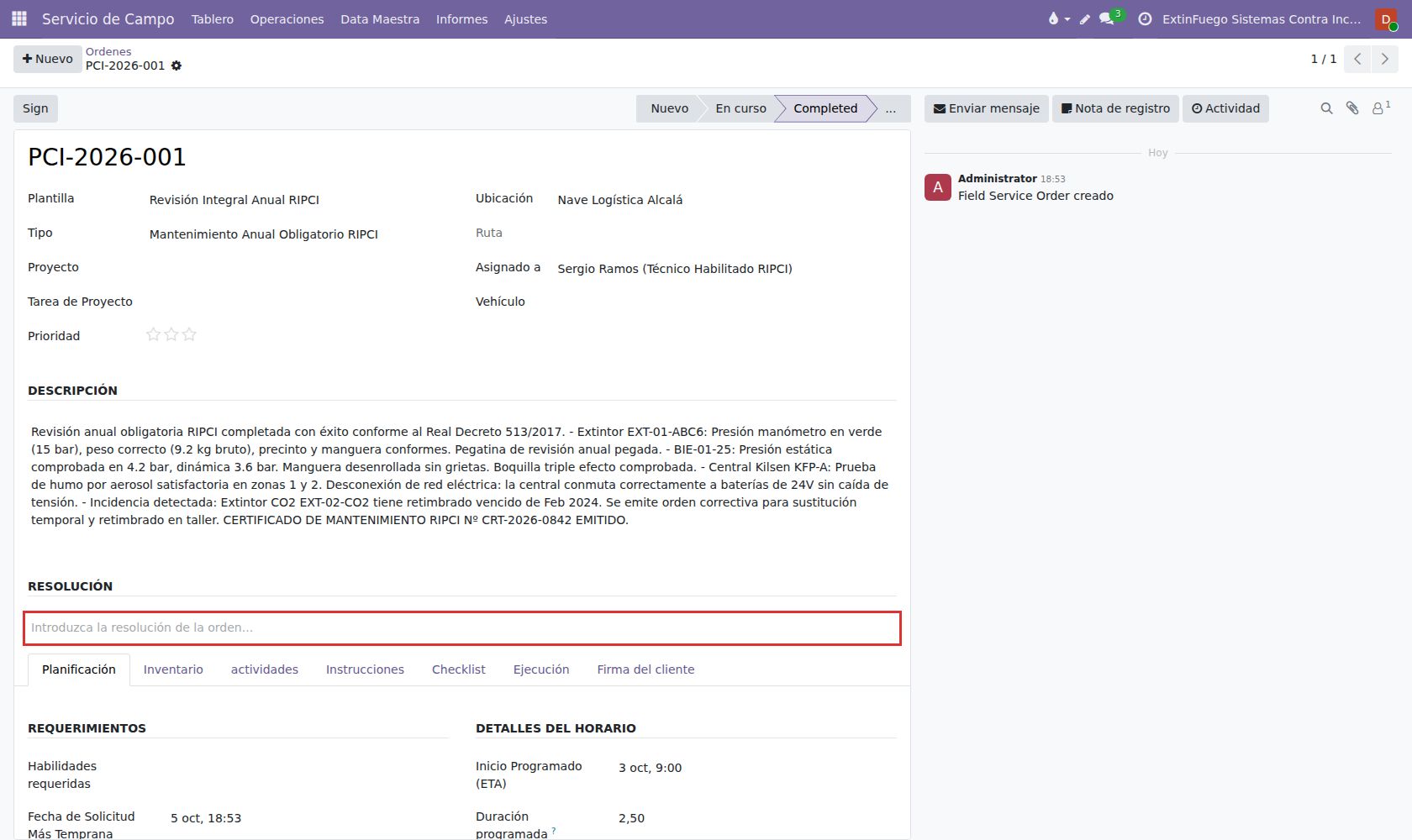Open the activities clock icon in top bar
Screen dimensions: 1412x840
point(1145,18)
